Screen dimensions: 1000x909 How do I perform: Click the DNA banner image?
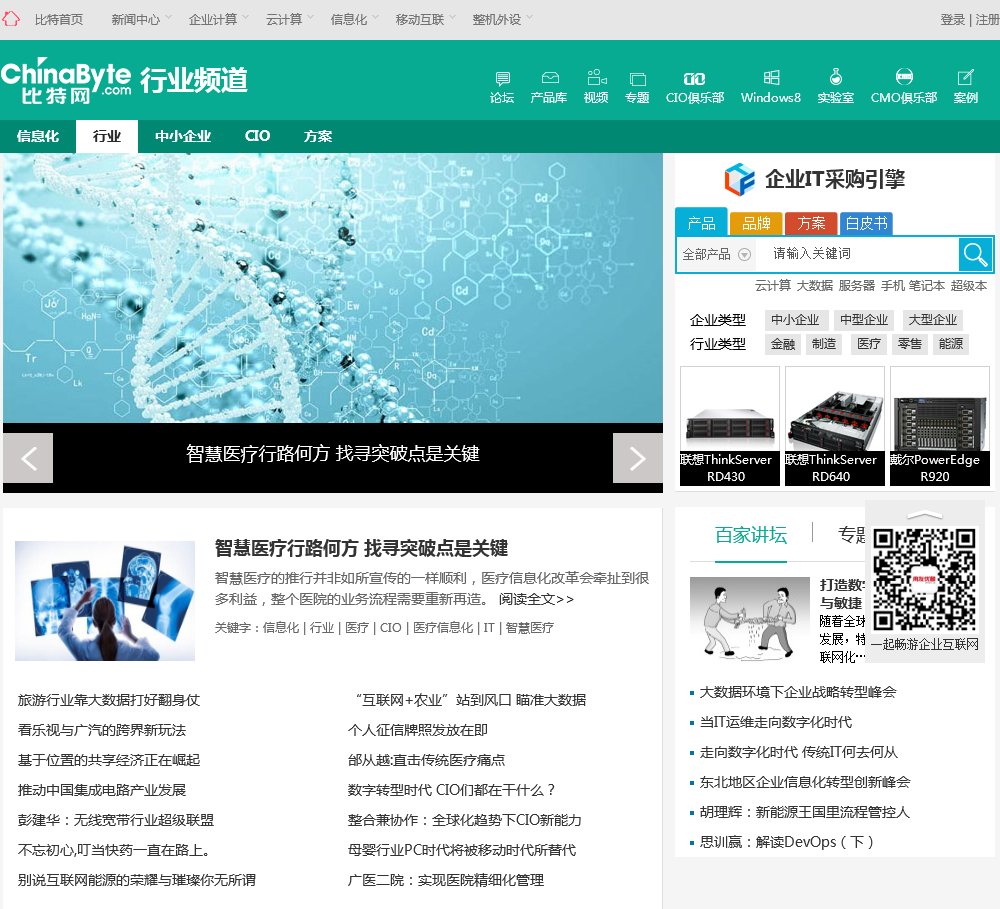pyautogui.click(x=333, y=288)
